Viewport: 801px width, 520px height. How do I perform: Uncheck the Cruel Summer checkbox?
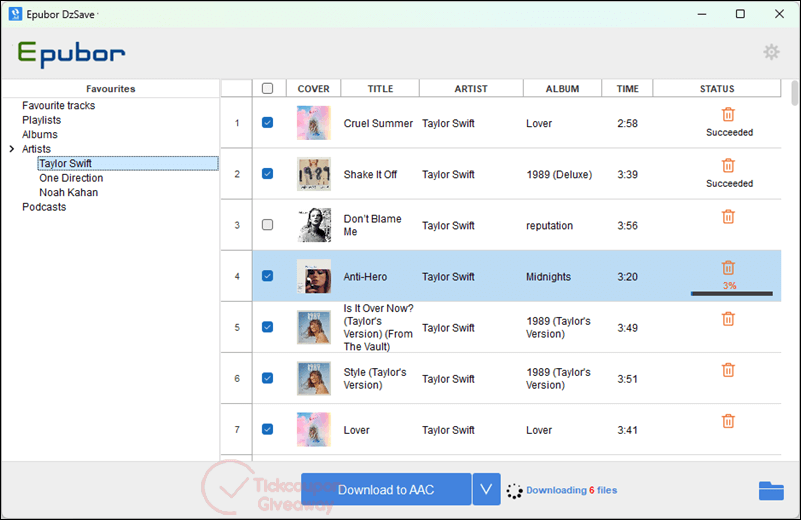tap(267, 123)
